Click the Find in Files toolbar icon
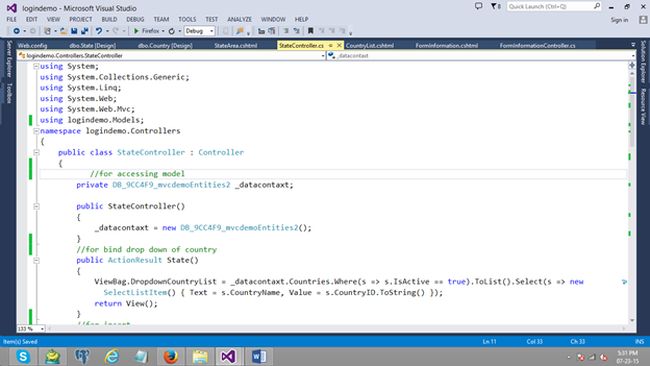650x366 pixels. coord(239,31)
